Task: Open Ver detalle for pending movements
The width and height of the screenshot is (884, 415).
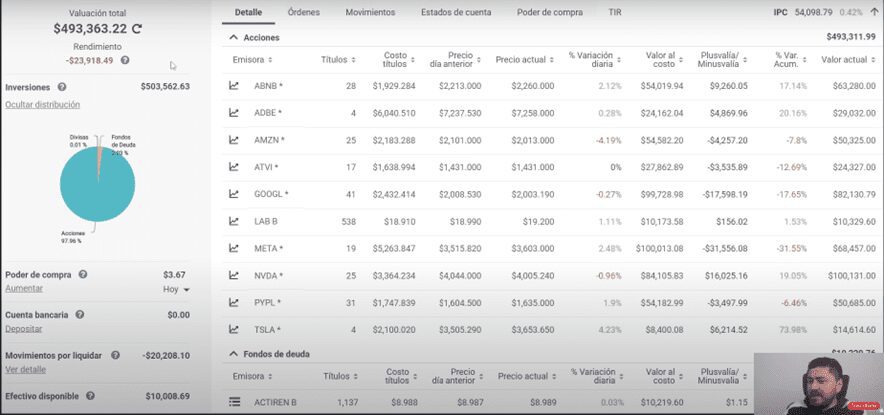Action: [26, 369]
